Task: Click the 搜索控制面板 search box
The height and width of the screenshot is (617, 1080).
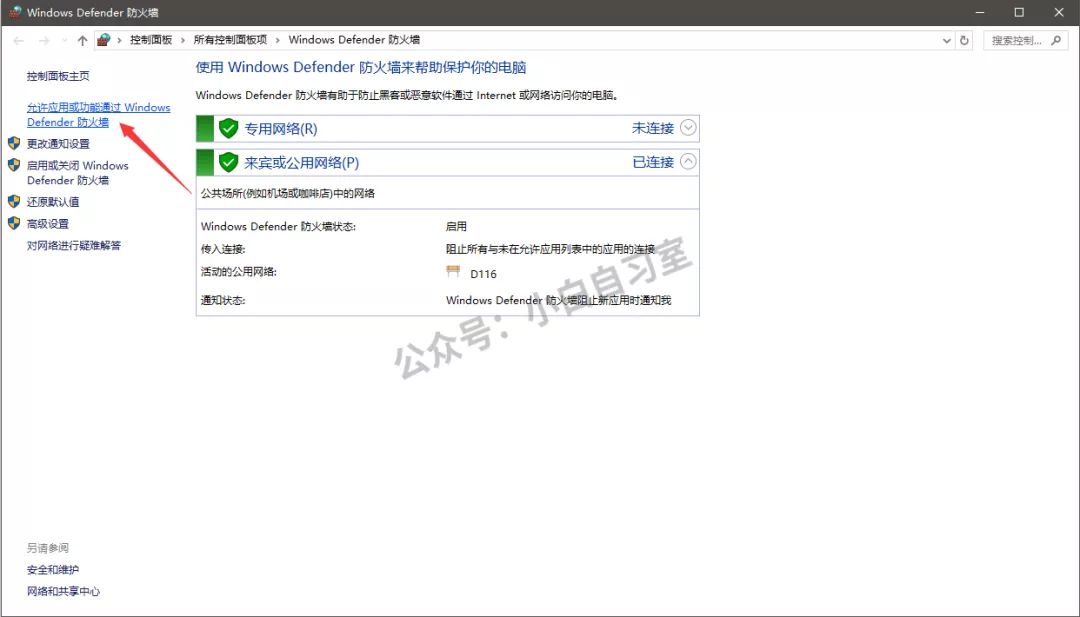Action: point(1025,41)
